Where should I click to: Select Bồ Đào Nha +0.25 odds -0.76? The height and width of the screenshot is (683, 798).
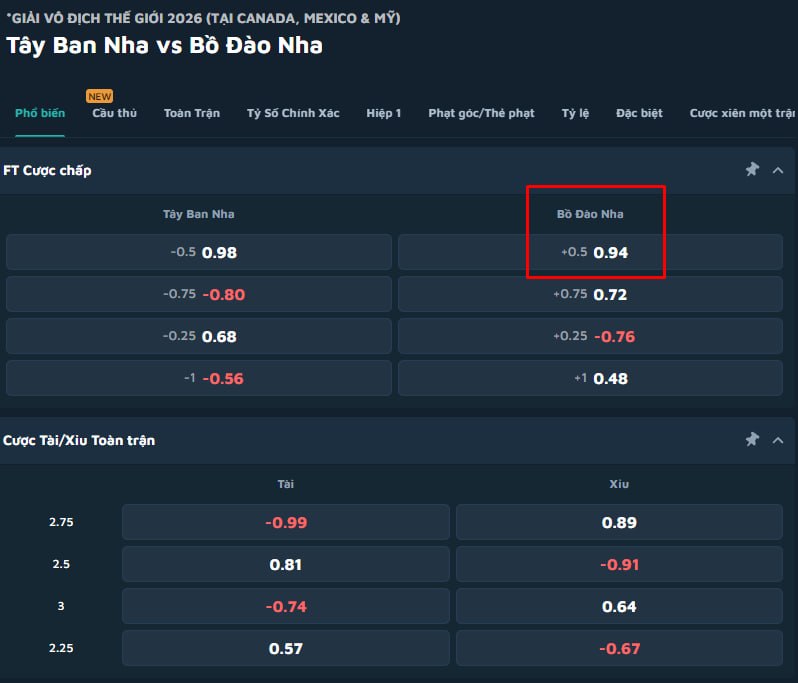590,336
